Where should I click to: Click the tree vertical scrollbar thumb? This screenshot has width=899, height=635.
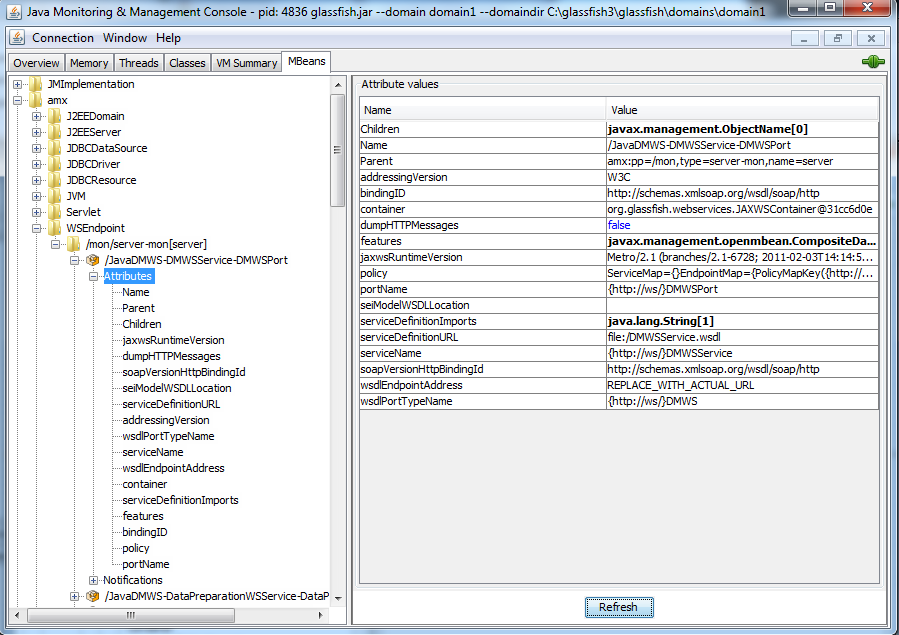click(338, 150)
